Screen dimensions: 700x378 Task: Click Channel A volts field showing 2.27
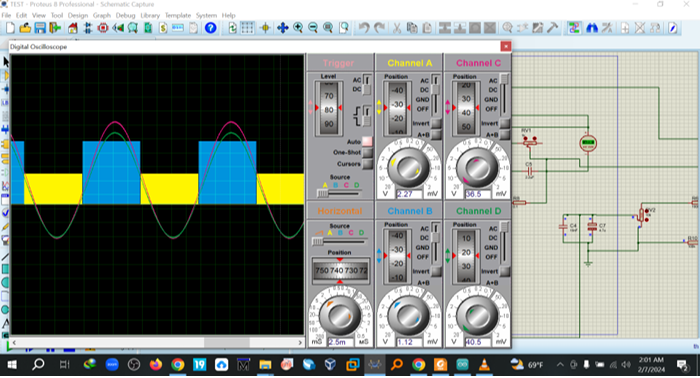coord(409,194)
